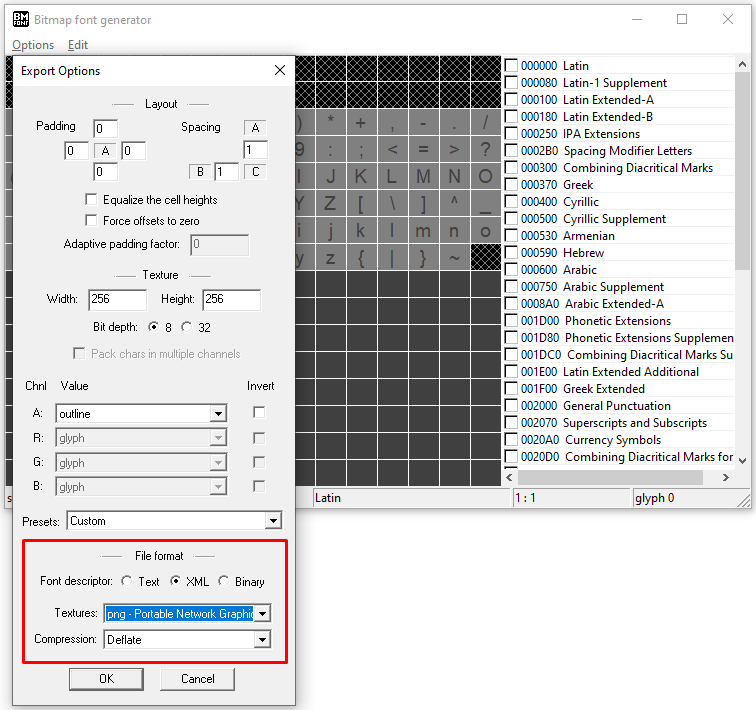Select Text font descriptor format
Screen dimensions: 756x710
click(127, 581)
